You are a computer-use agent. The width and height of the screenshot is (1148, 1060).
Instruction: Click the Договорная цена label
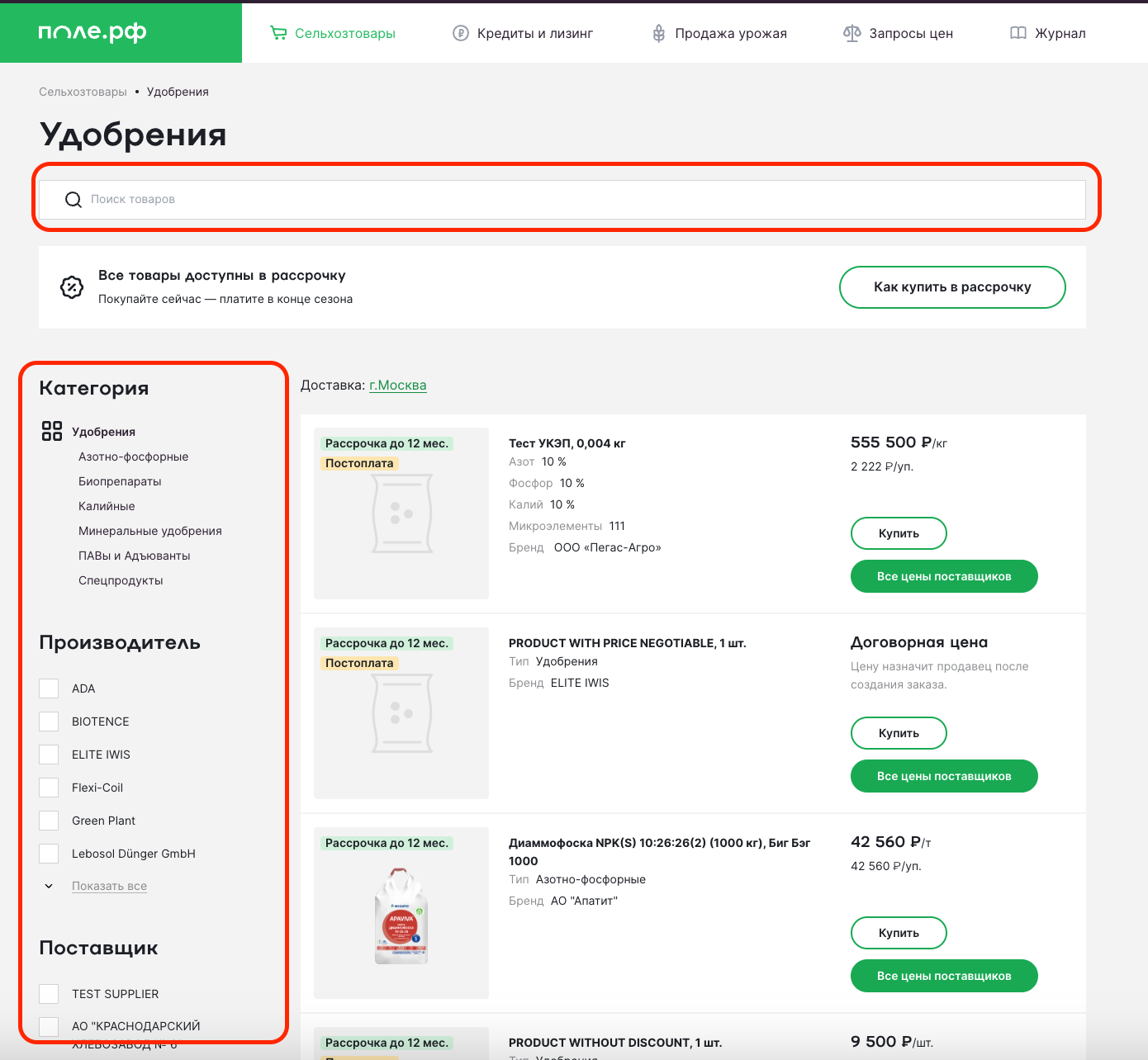coord(919,642)
